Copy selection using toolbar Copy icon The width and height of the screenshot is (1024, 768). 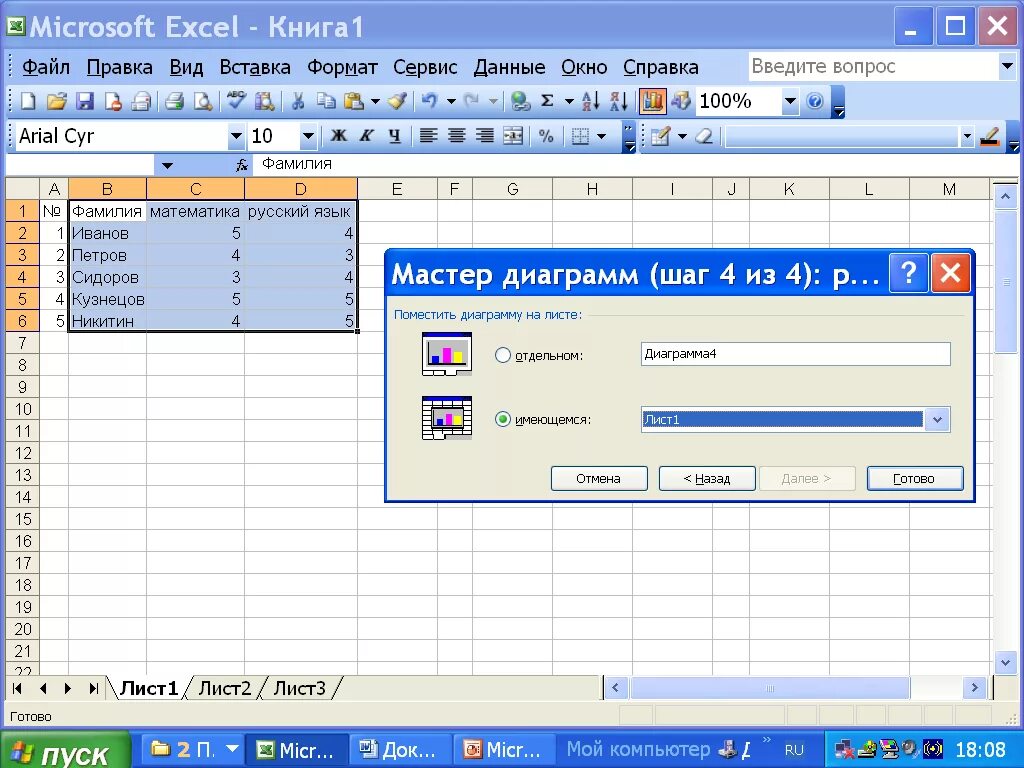click(326, 101)
